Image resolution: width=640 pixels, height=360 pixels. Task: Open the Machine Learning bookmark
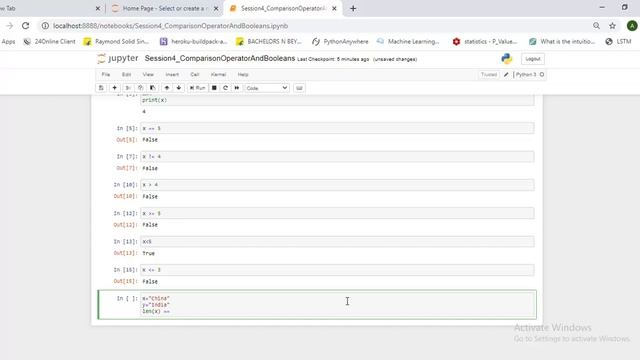(408, 42)
